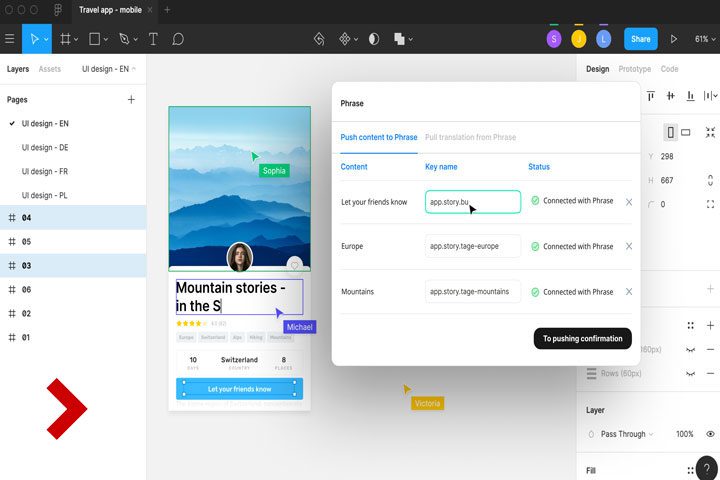
Task: Open the Design tab
Action: pos(597,69)
